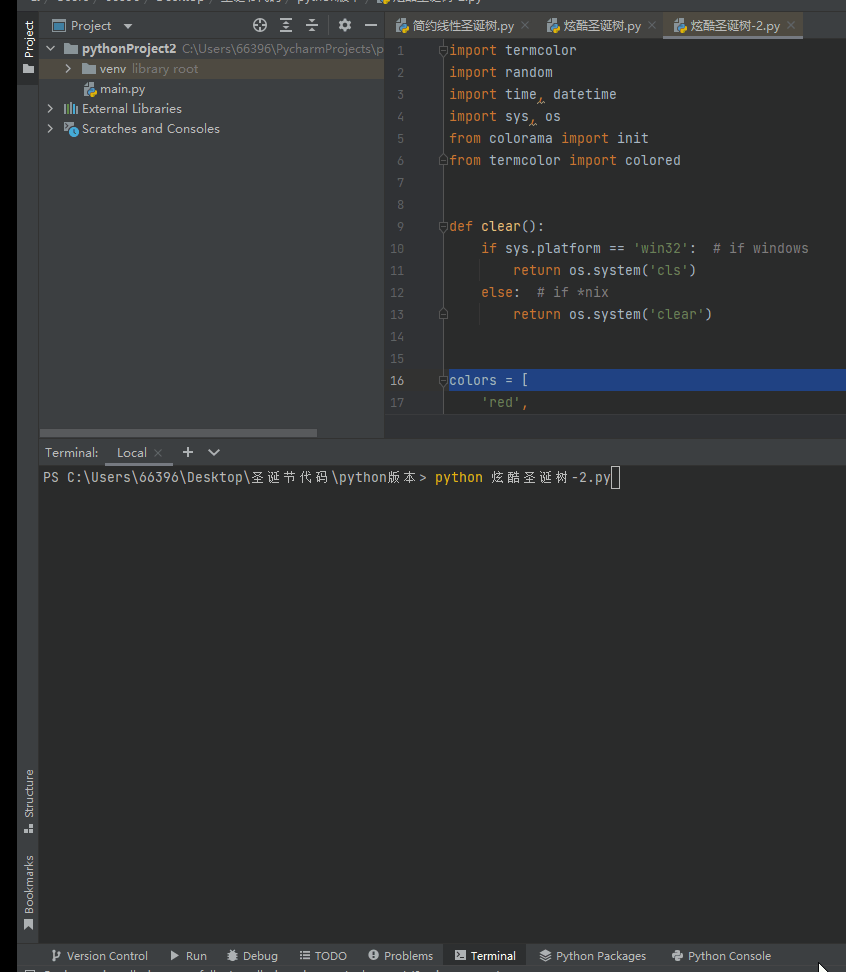The width and height of the screenshot is (846, 972).
Task: Open the Problems tool window
Action: point(400,955)
